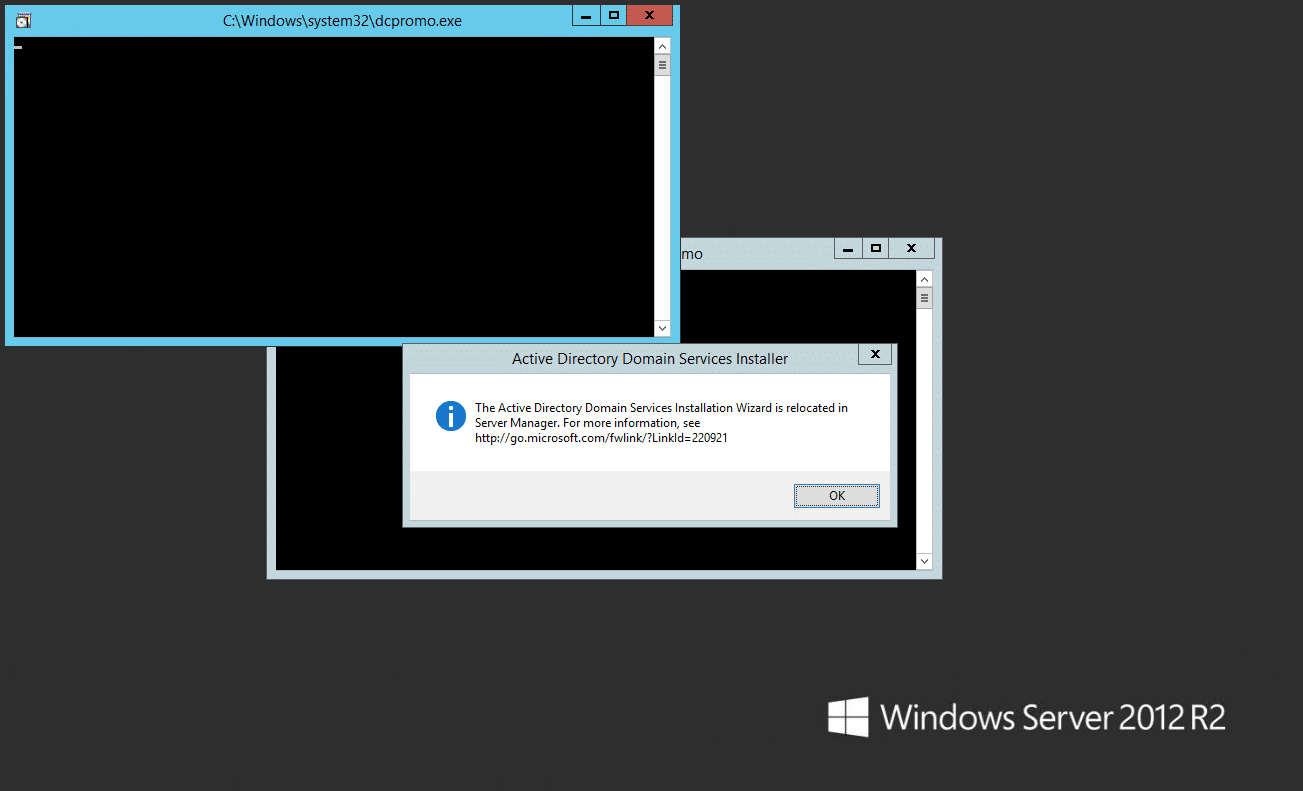Viewport: 1303px width, 791px height.
Task: Minimize the background console window ending in "mo"
Action: coord(848,248)
